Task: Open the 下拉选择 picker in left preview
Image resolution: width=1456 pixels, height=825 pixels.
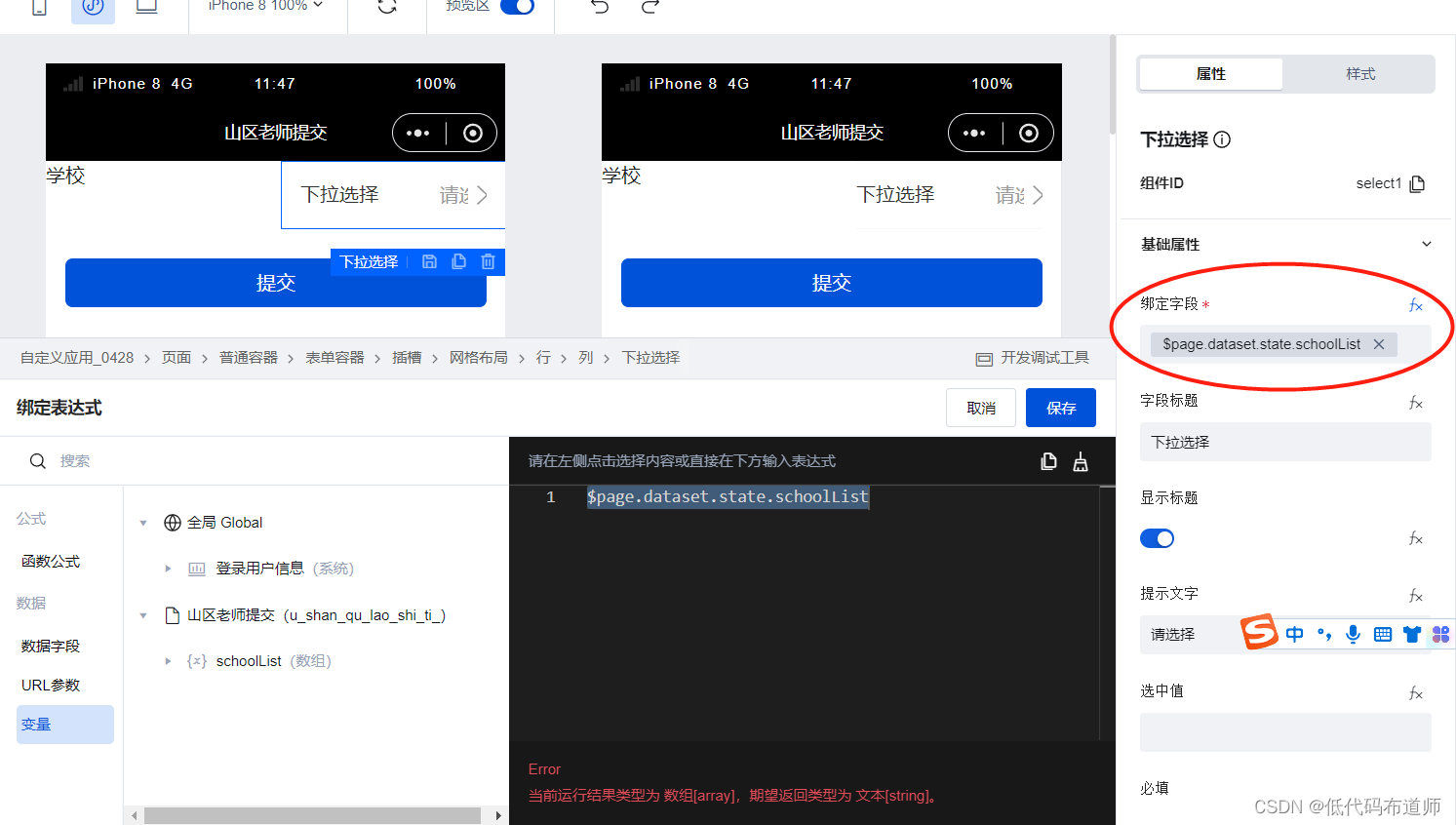Action: tap(393, 195)
